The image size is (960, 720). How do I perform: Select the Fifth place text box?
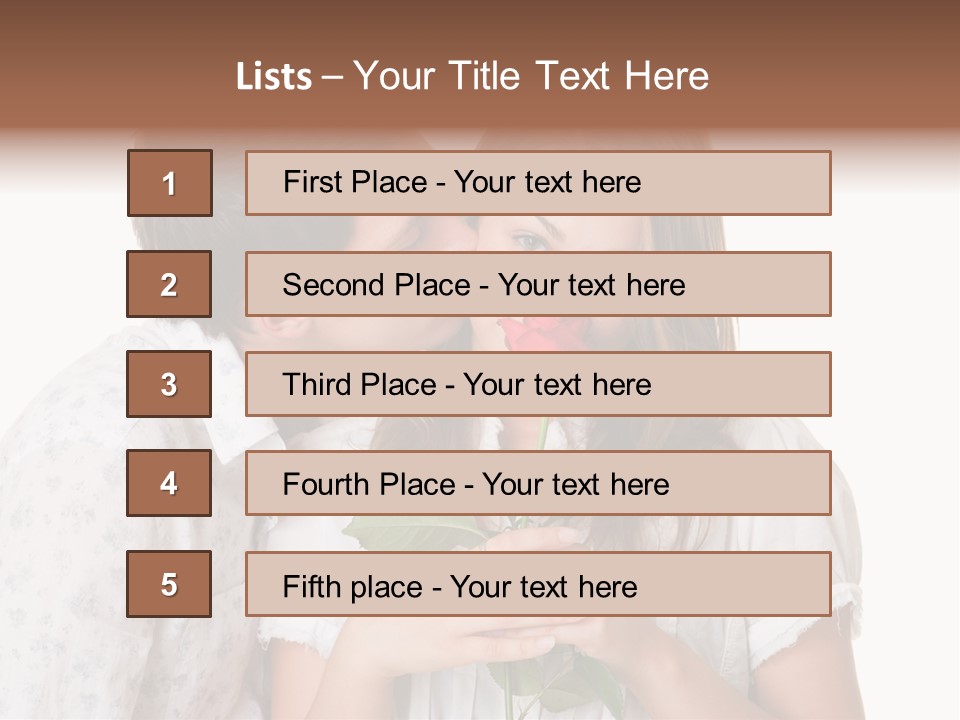(x=538, y=584)
